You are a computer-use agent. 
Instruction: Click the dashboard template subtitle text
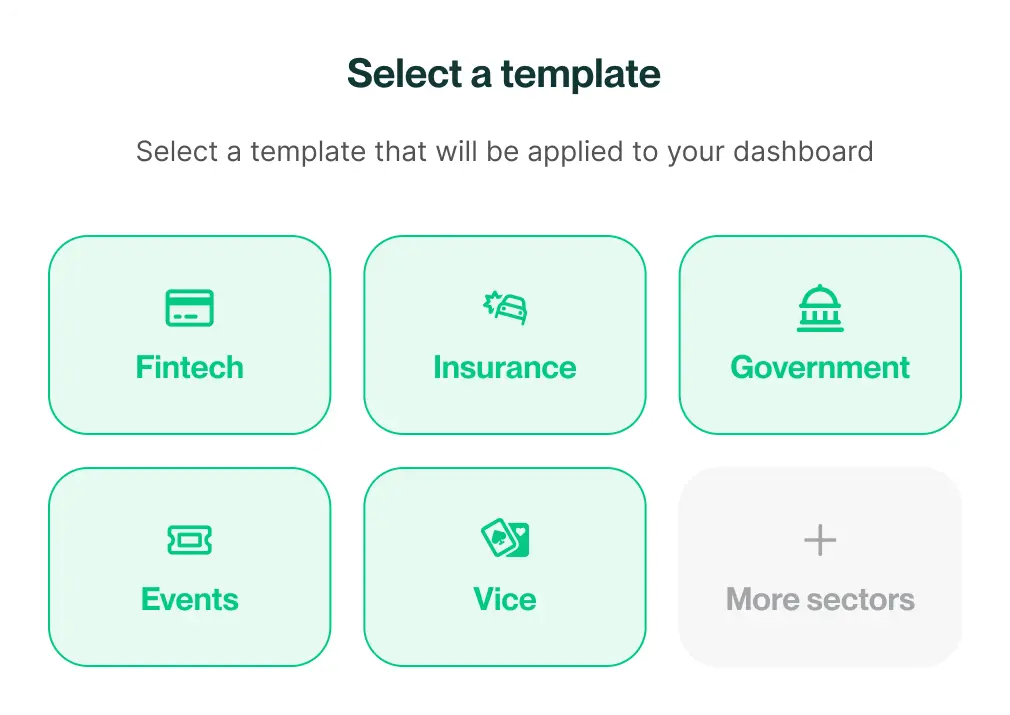click(504, 152)
